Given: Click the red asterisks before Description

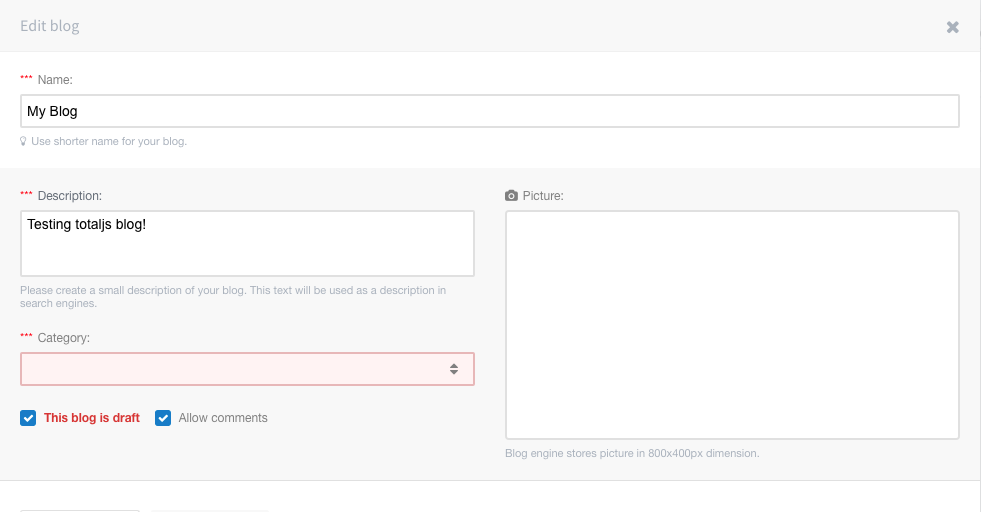Looking at the screenshot, I should pos(26,194).
